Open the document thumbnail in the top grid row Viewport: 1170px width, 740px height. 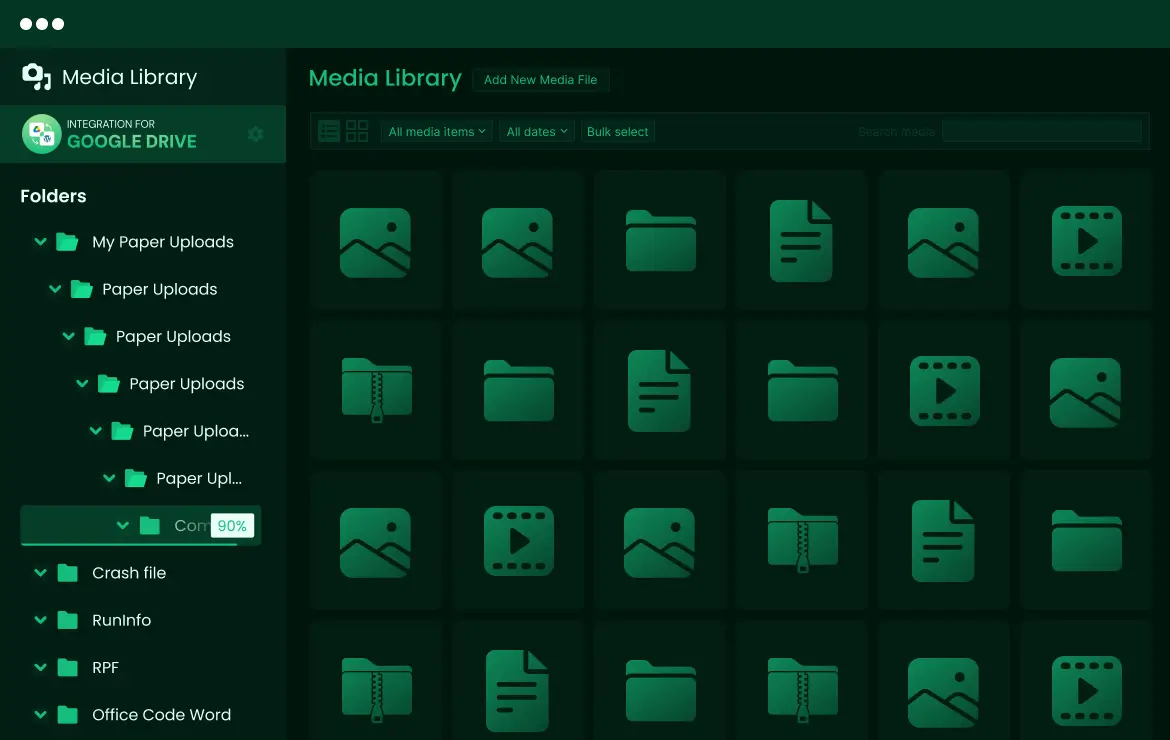click(x=801, y=240)
